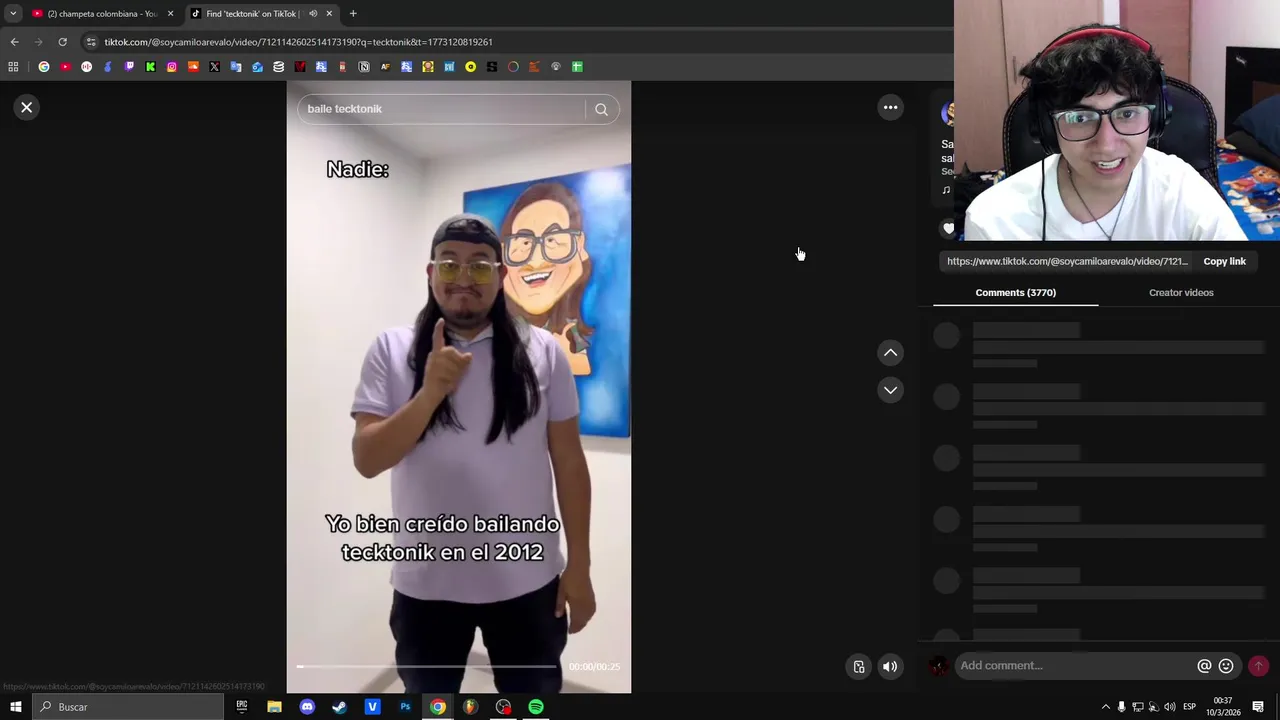Click the address bar URL
This screenshot has height=720, width=1280.
[298, 42]
